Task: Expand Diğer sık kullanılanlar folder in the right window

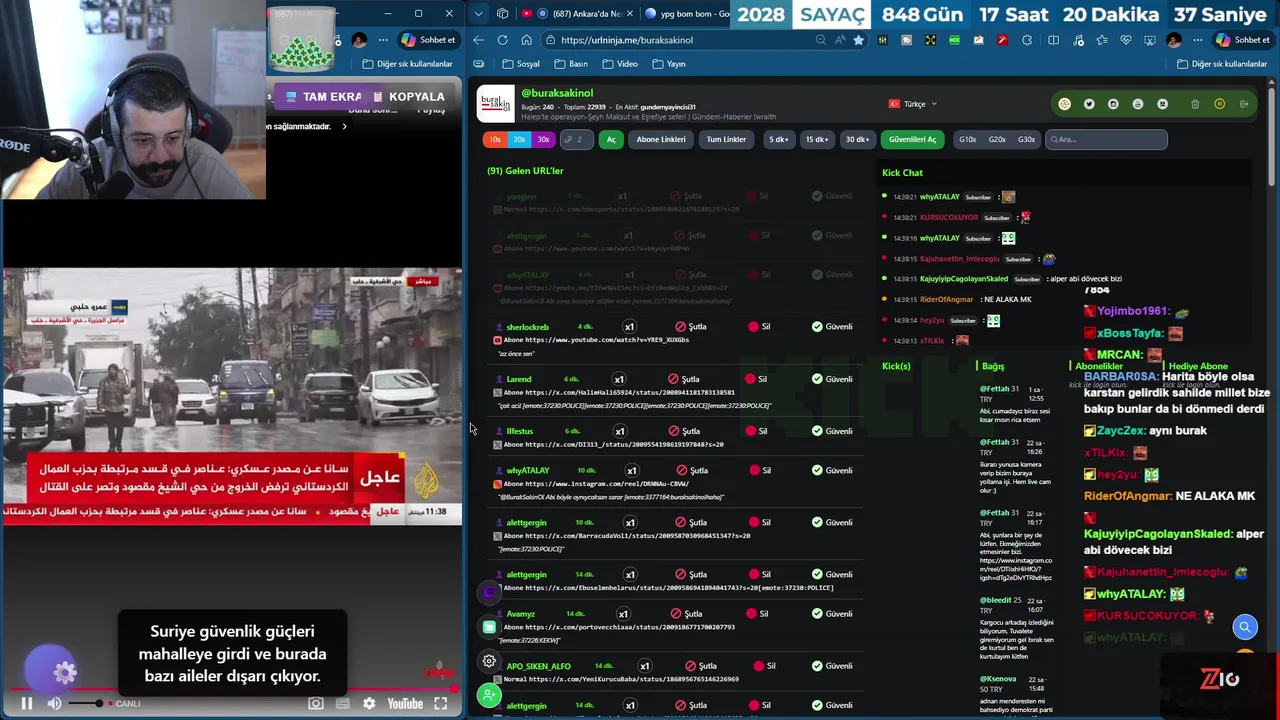Action: [1222, 64]
